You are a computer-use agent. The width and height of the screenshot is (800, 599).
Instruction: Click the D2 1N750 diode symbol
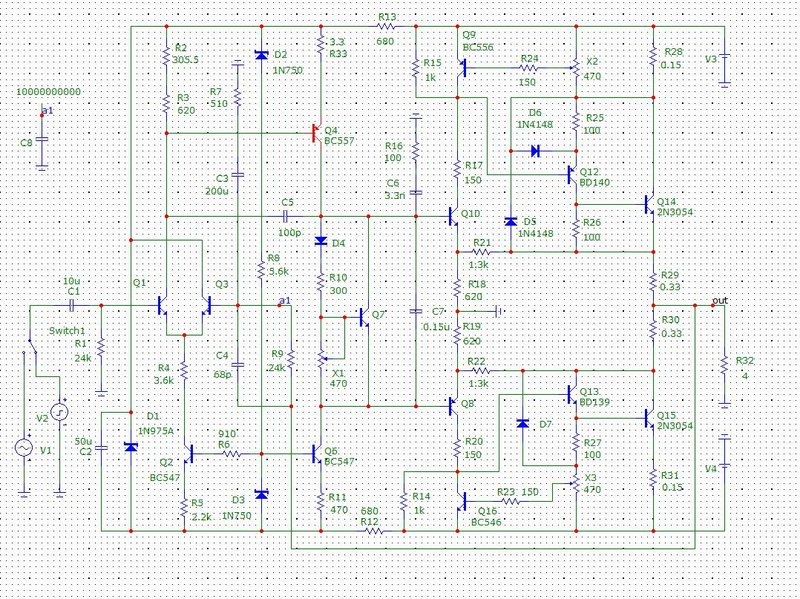point(261,55)
